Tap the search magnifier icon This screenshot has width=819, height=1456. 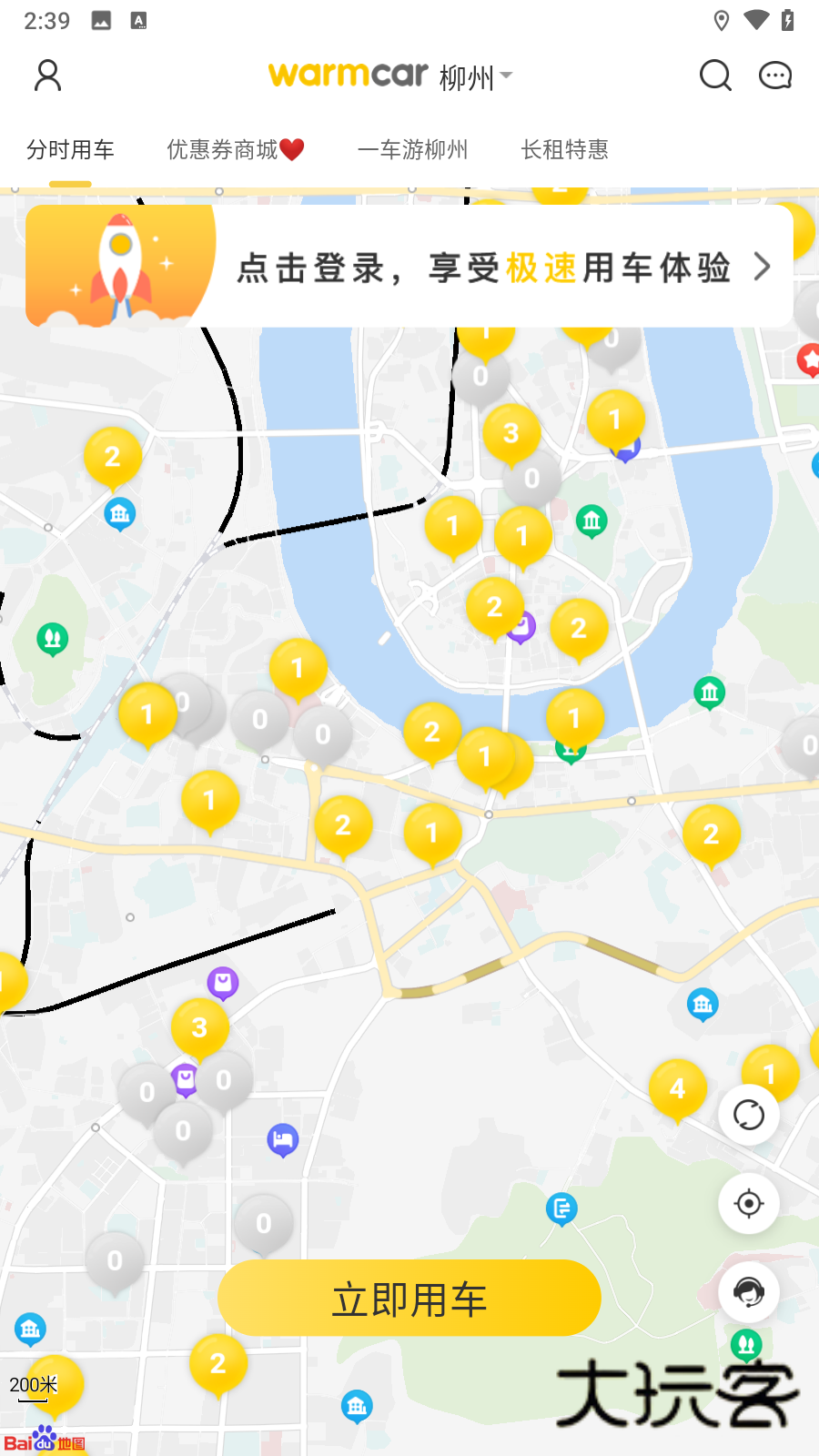[x=715, y=76]
